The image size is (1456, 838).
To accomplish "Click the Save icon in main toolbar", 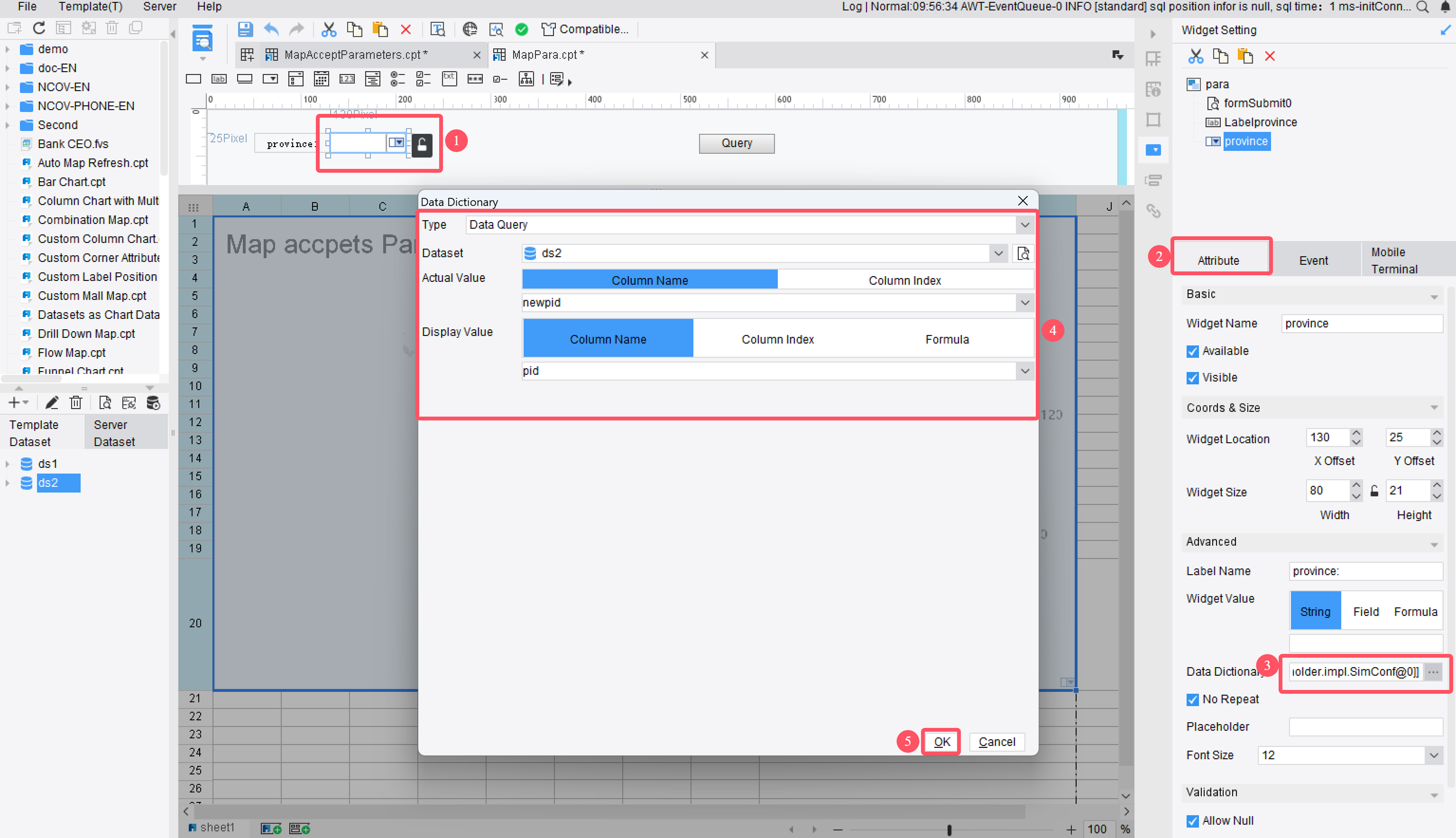I will pyautogui.click(x=246, y=29).
